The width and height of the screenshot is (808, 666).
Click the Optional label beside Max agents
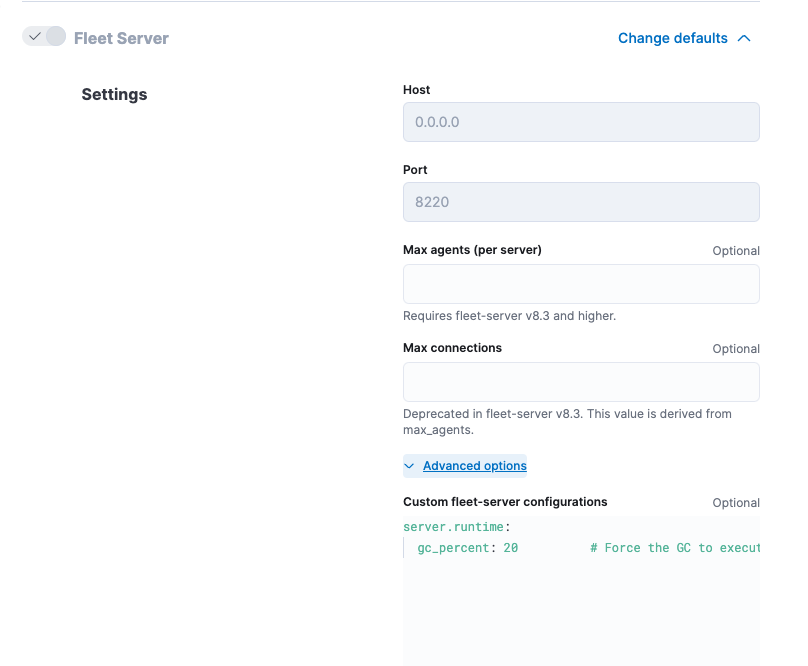(x=736, y=251)
